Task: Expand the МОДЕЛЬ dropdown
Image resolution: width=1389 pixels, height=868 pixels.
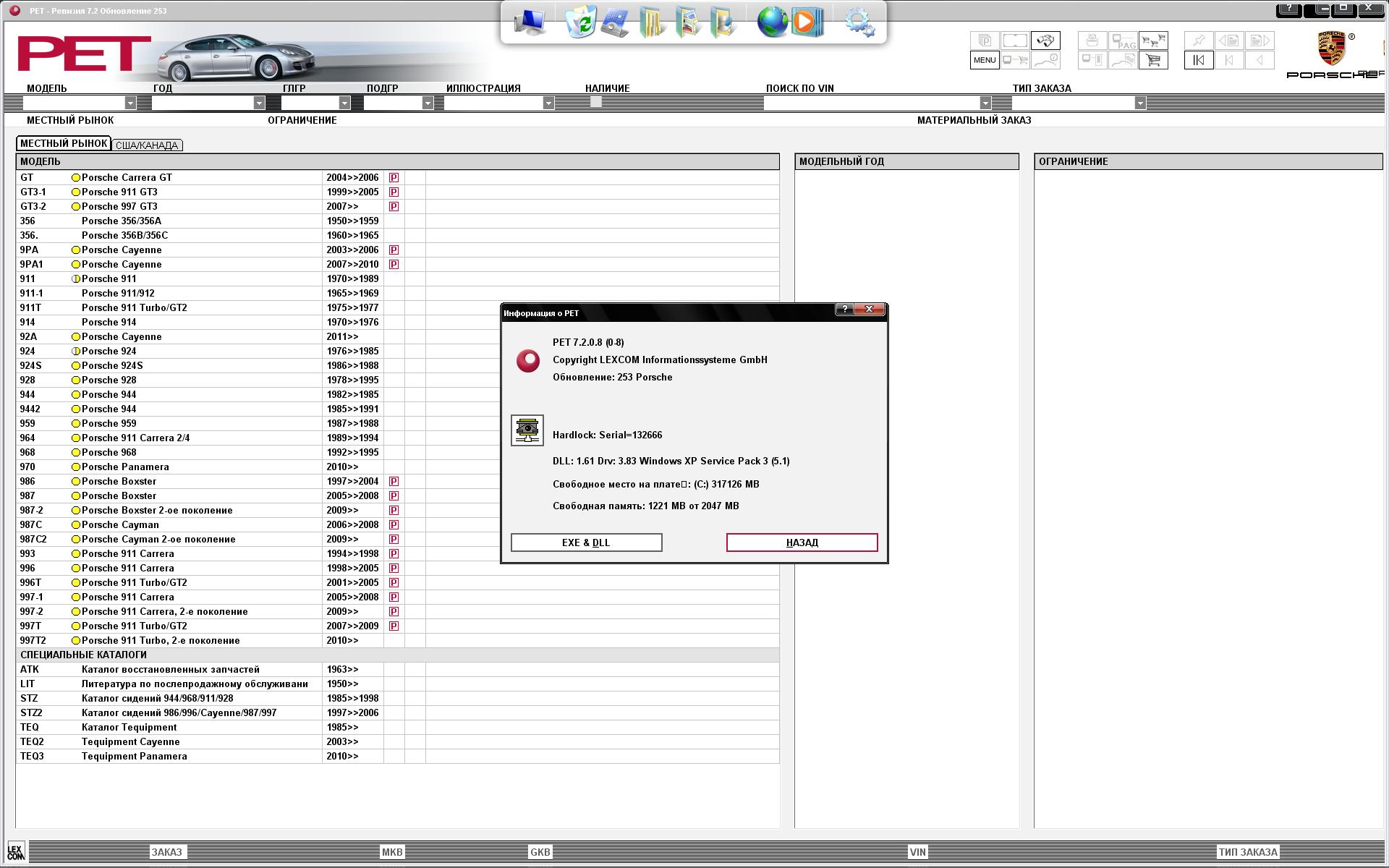Action: (x=130, y=103)
